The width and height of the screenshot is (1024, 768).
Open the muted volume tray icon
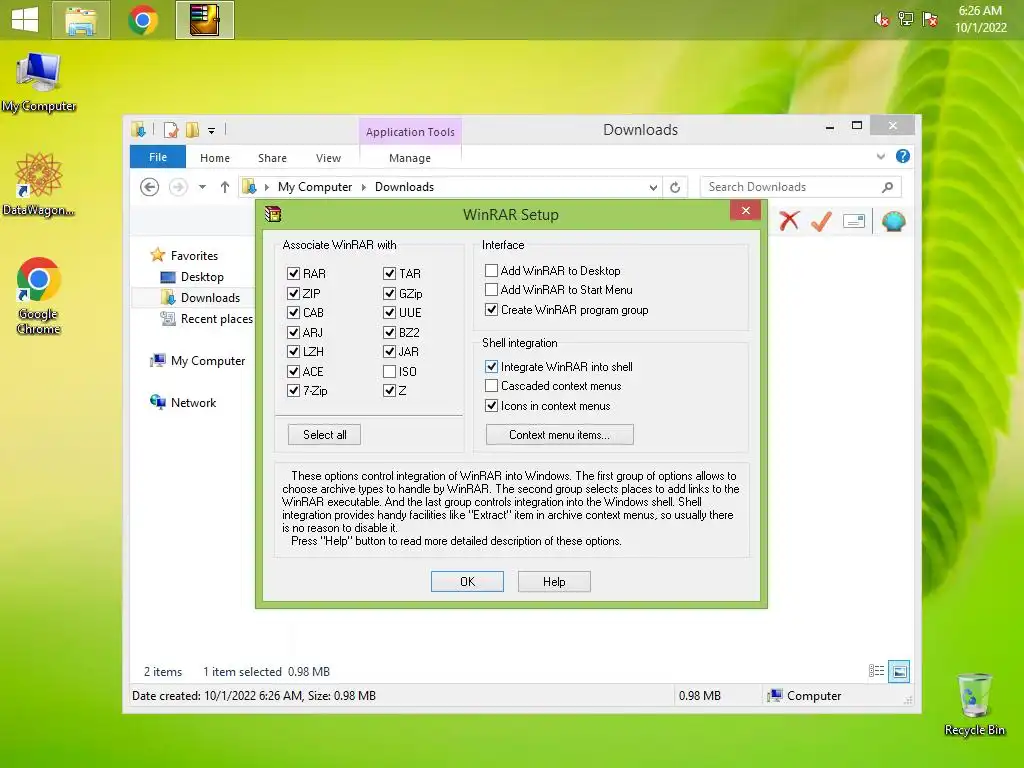point(882,20)
